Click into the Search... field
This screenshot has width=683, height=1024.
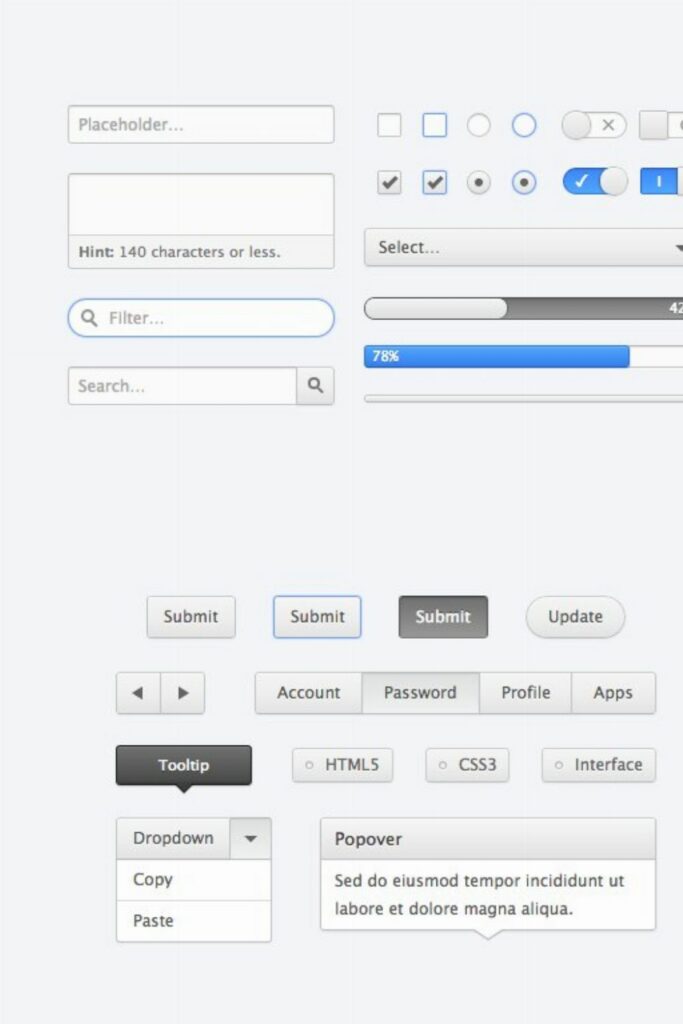(182, 386)
